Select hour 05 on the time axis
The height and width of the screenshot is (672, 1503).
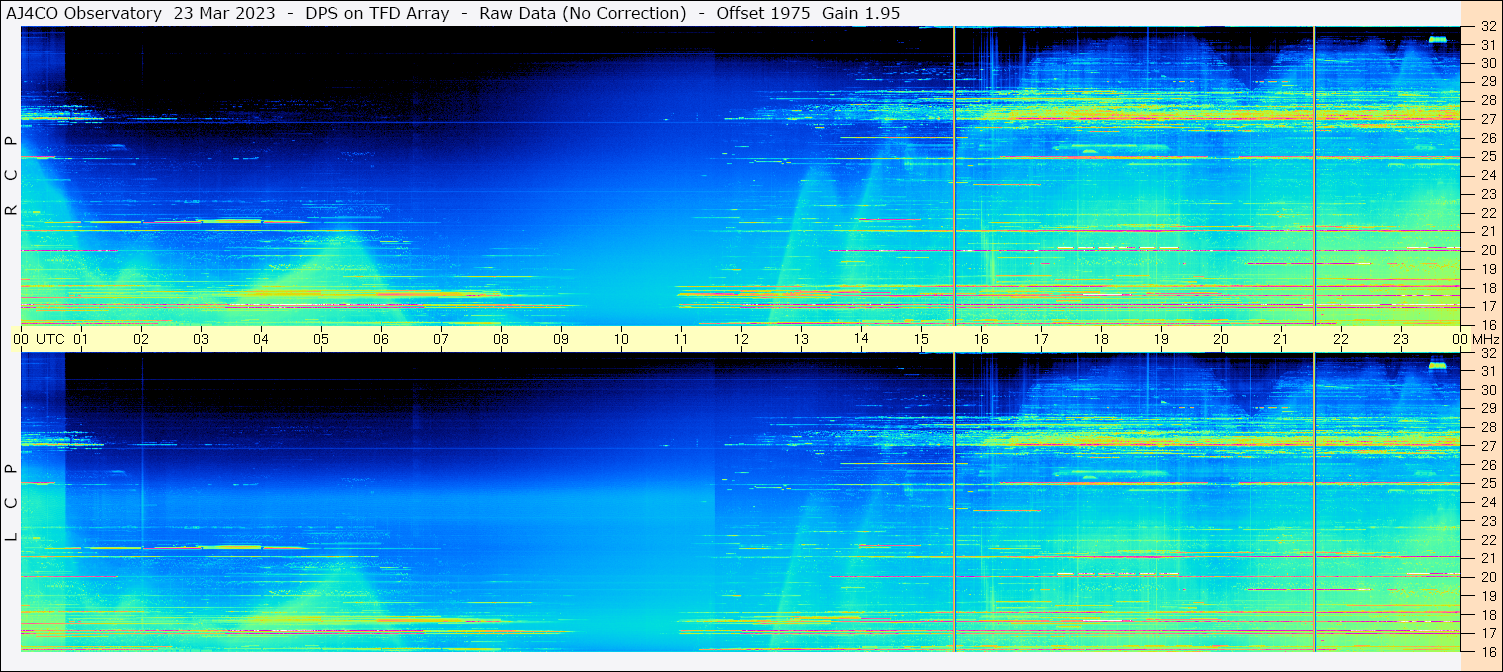pyautogui.click(x=321, y=339)
